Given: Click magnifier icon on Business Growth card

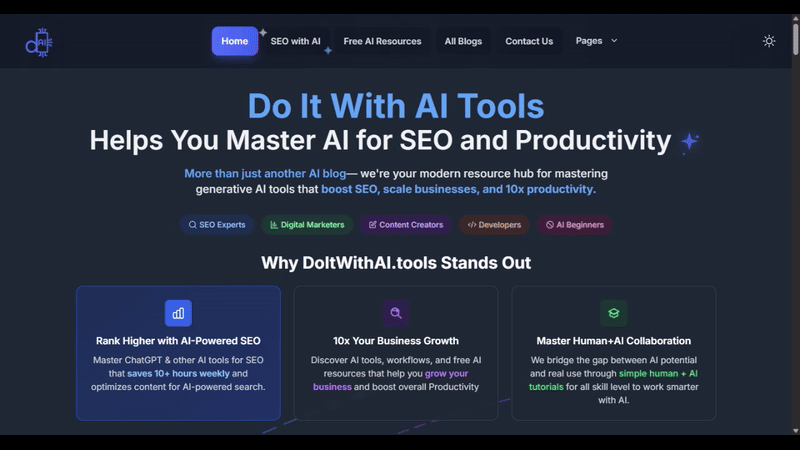Looking at the screenshot, I should (396, 313).
